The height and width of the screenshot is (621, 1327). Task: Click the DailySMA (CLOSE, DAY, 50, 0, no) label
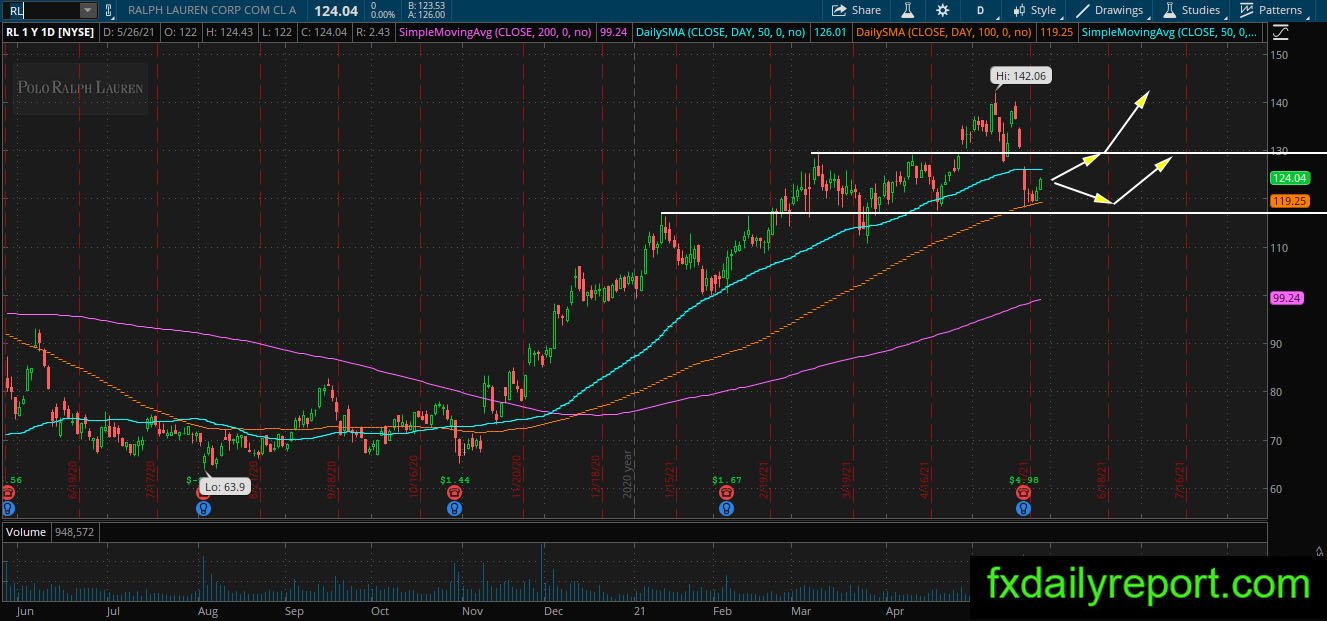pyautogui.click(x=723, y=32)
